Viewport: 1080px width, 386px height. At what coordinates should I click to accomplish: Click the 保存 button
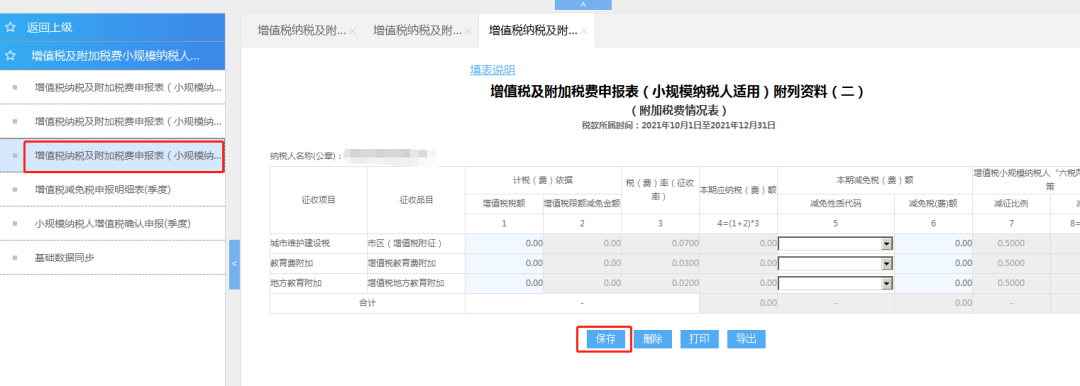click(605, 339)
